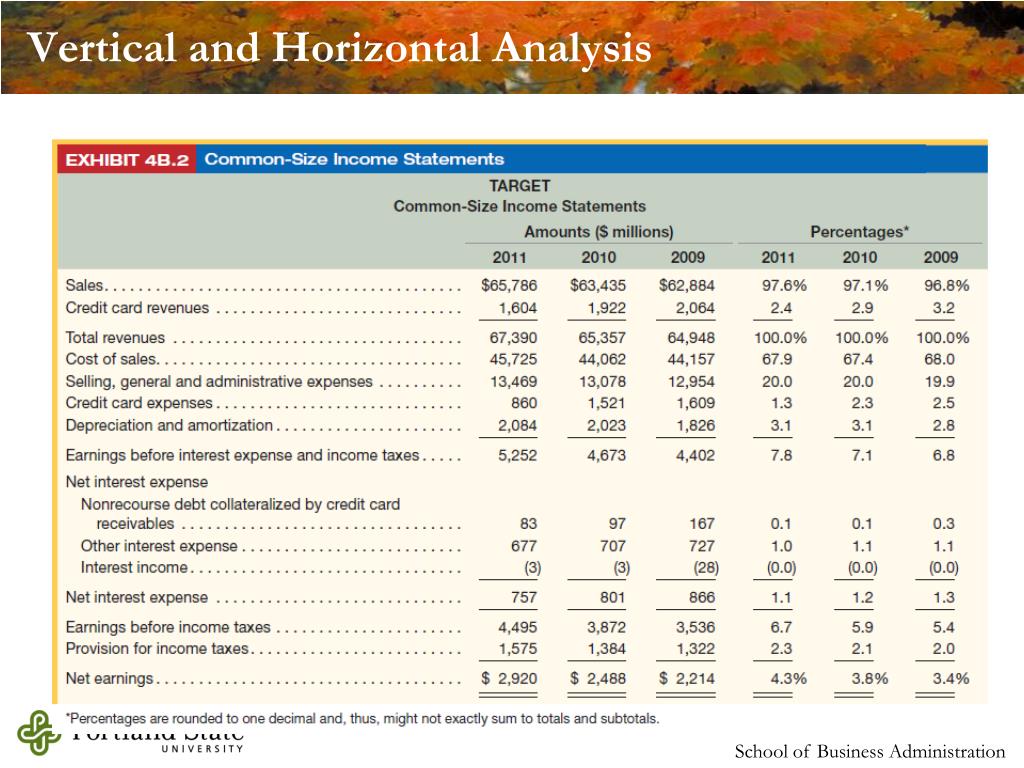Click SG&A 2009 amount 12,954
Viewport: 1024px width, 768px height.
pos(691,381)
